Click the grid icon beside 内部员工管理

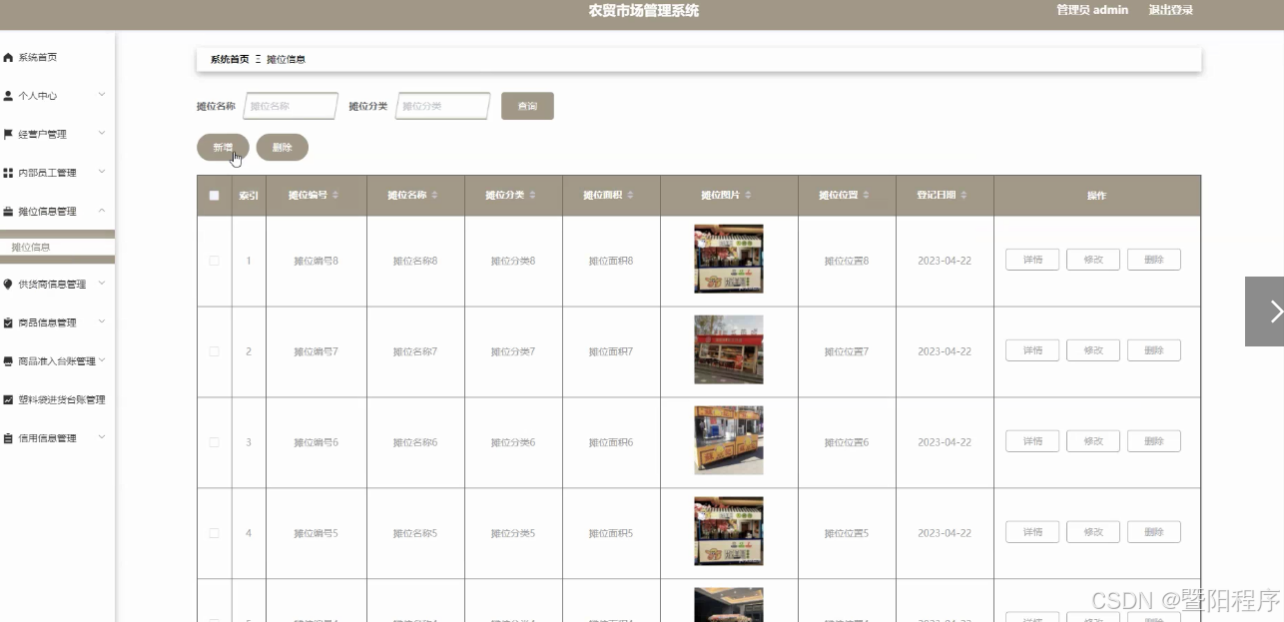(x=8, y=173)
